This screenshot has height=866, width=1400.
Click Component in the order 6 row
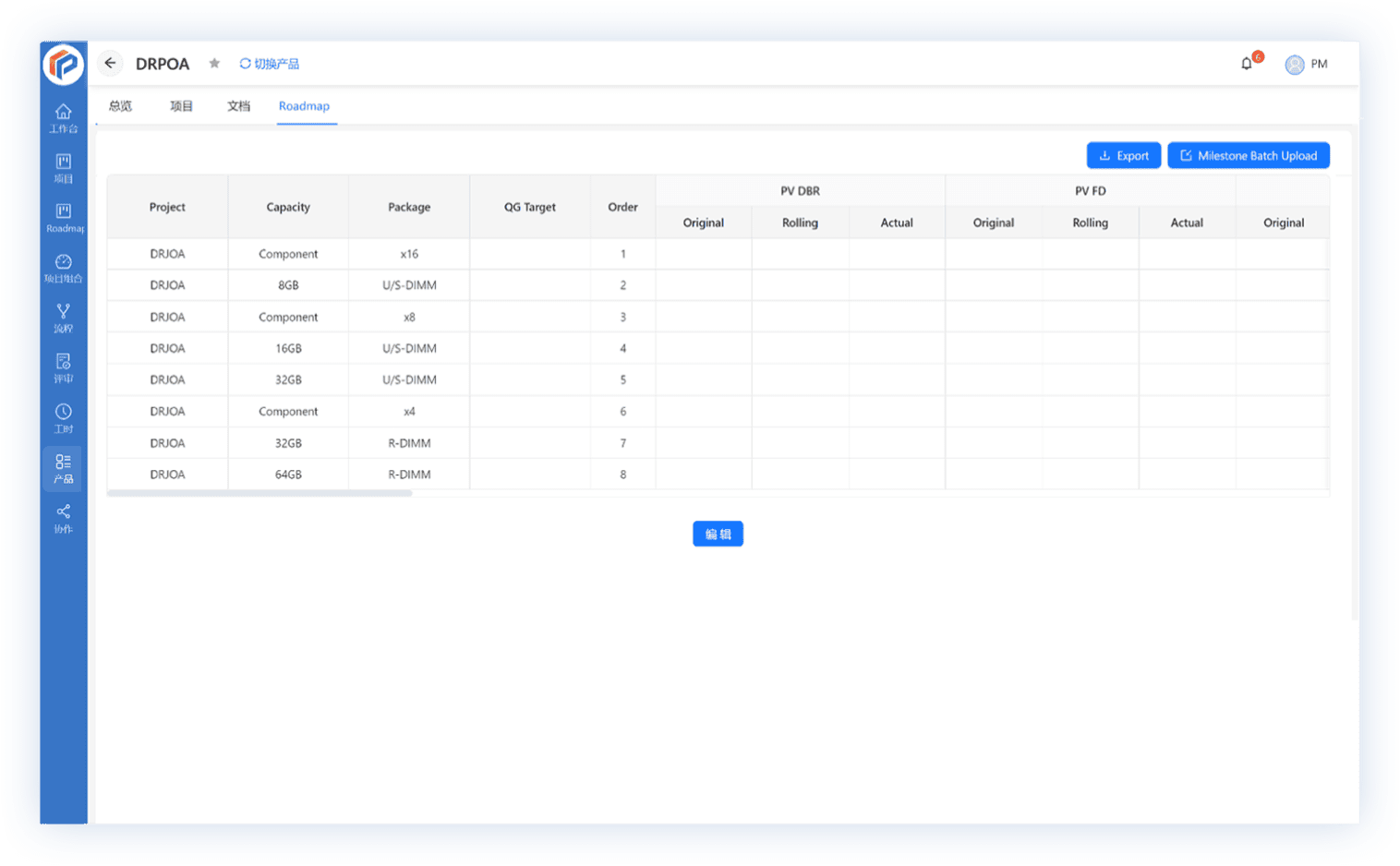click(288, 411)
